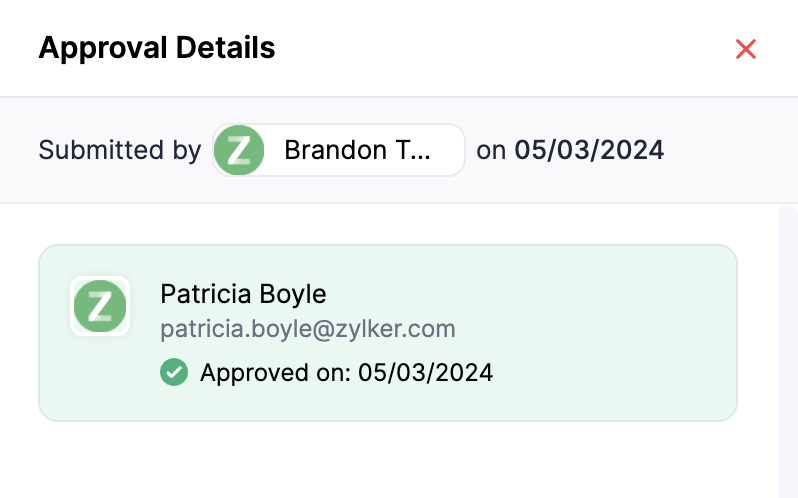Click Patricia Boyle's avatar icon

click(x=100, y=305)
